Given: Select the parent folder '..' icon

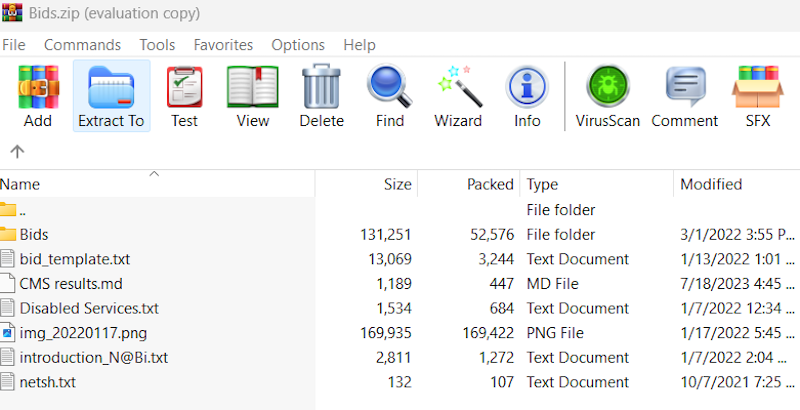Looking at the screenshot, I should (8, 210).
